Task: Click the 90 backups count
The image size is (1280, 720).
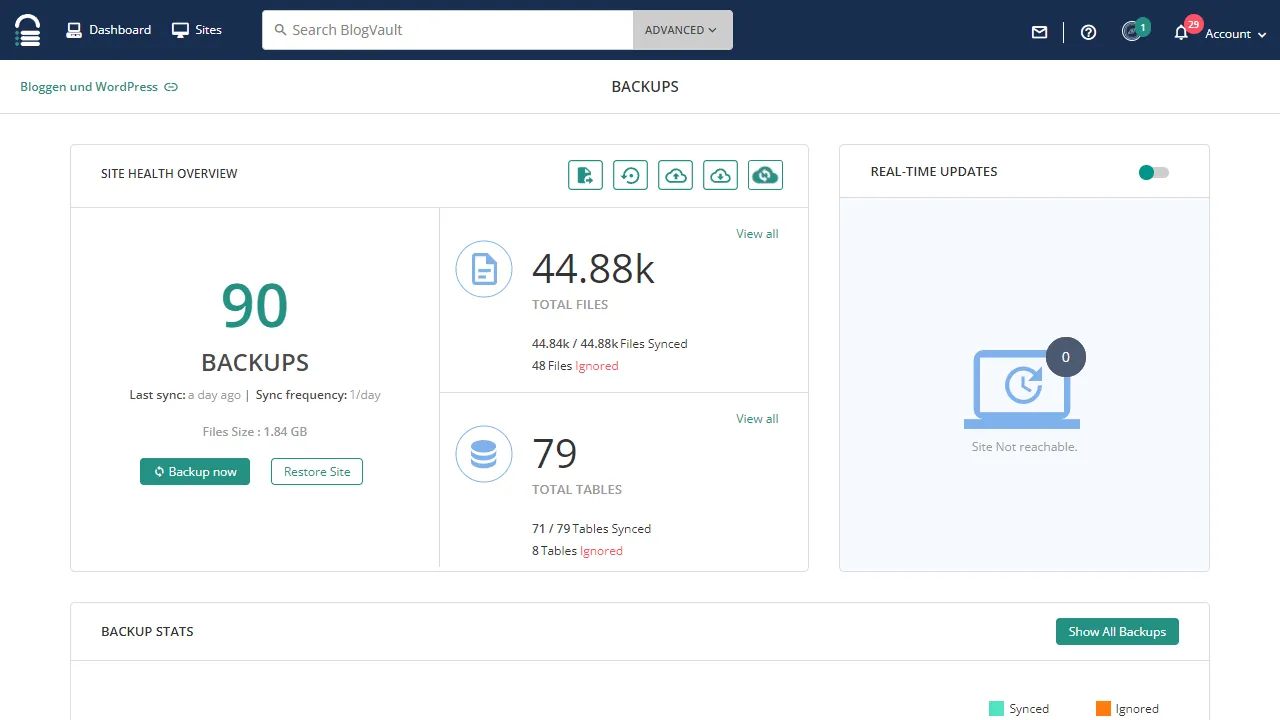Action: [x=255, y=306]
